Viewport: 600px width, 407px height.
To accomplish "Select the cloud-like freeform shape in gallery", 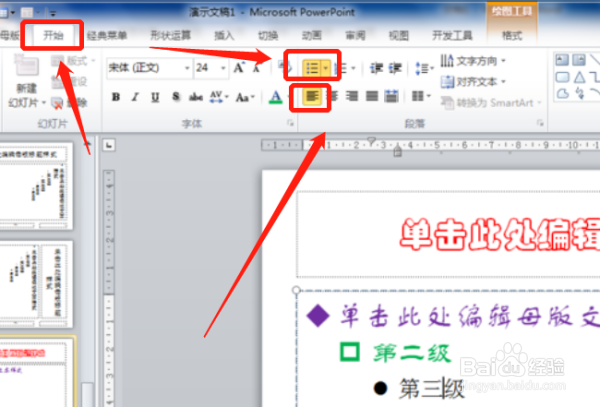I will coord(562,93).
